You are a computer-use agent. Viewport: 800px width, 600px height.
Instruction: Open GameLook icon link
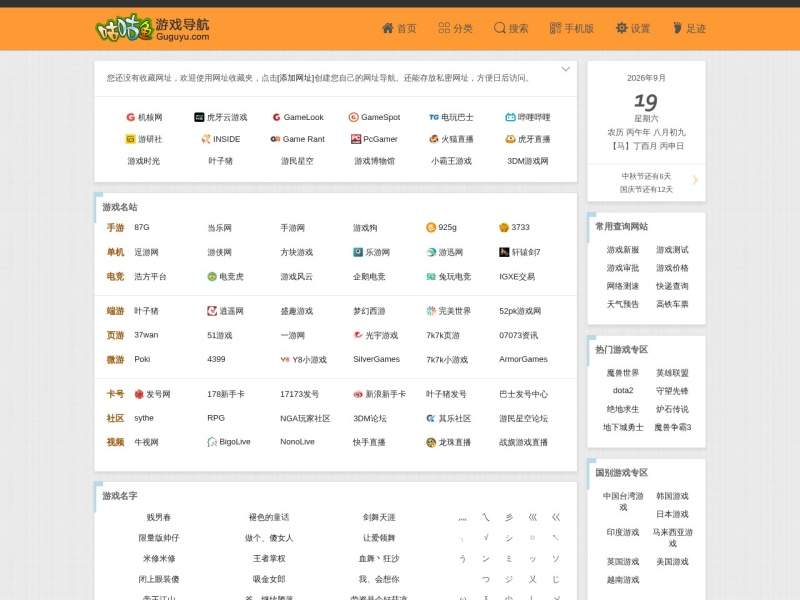point(298,117)
